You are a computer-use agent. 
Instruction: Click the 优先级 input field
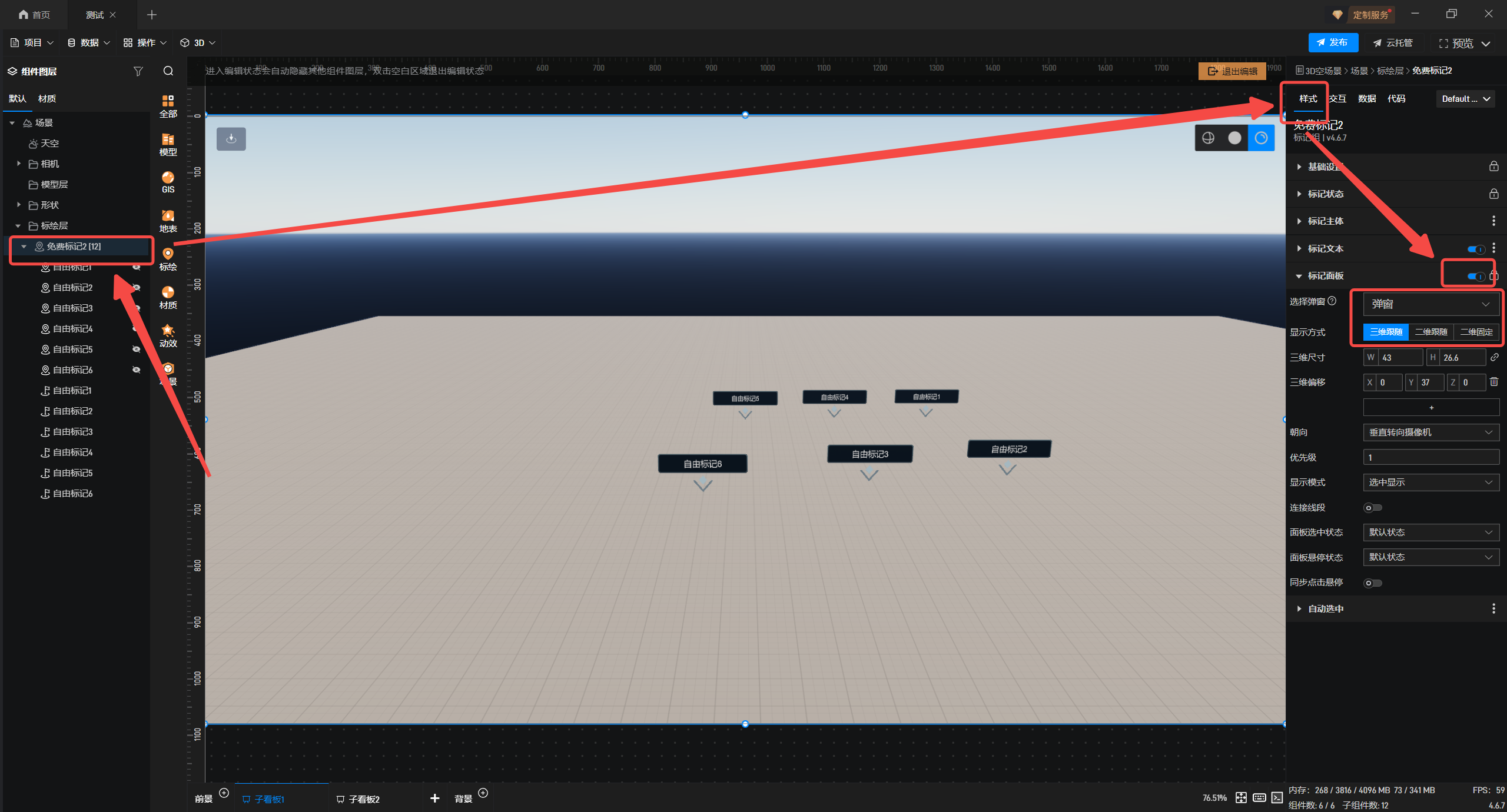click(x=1430, y=457)
